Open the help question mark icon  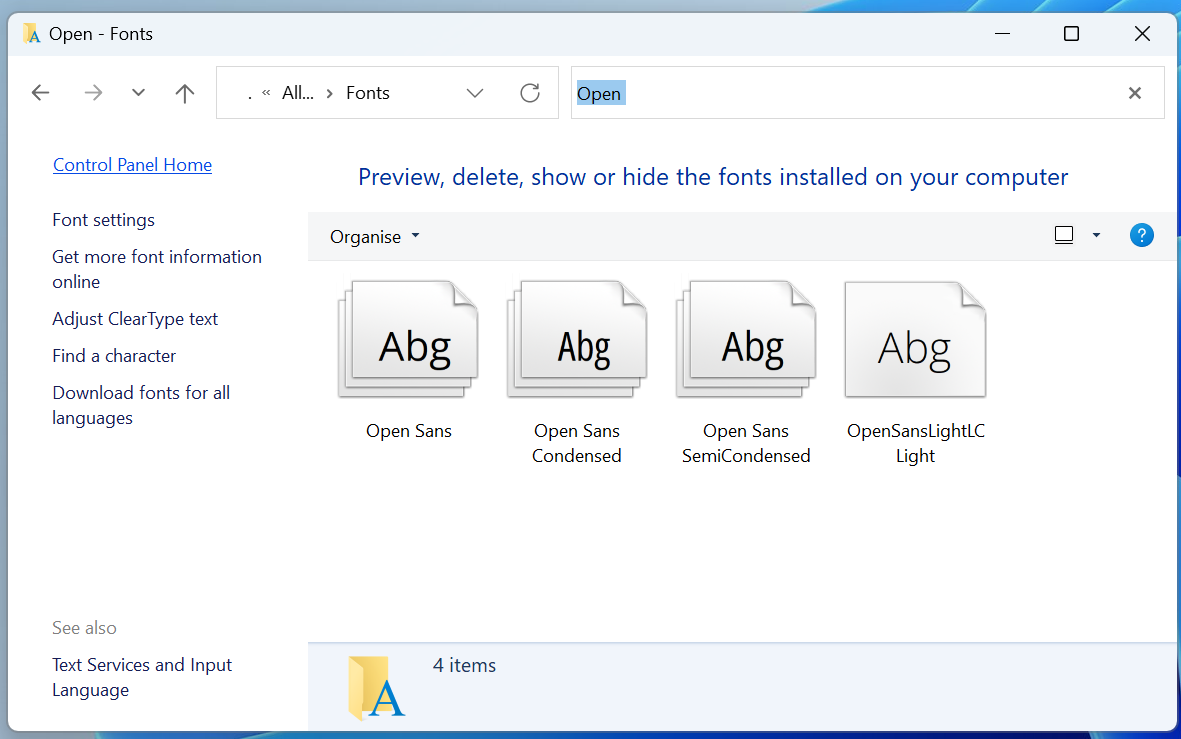coord(1141,236)
